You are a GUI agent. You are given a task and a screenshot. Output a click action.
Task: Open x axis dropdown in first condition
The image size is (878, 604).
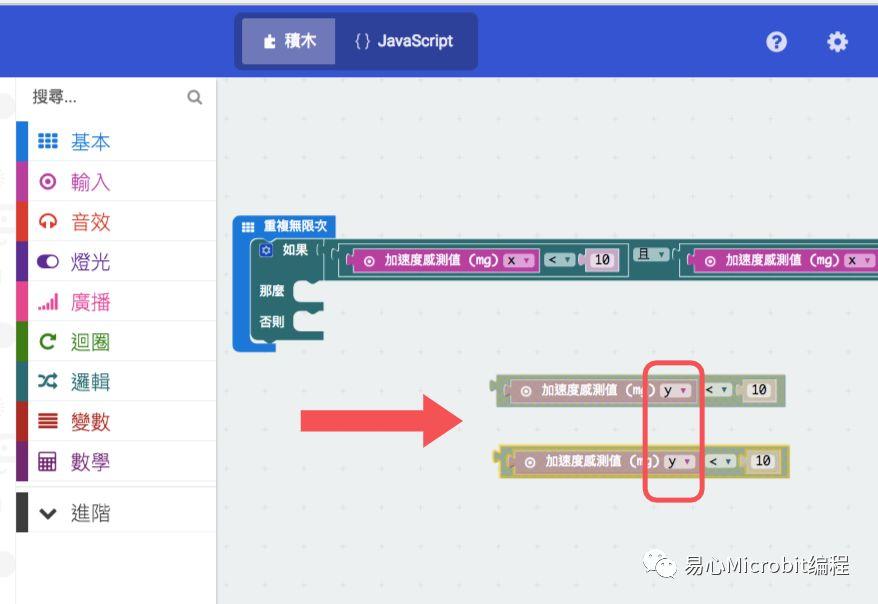tap(520, 260)
